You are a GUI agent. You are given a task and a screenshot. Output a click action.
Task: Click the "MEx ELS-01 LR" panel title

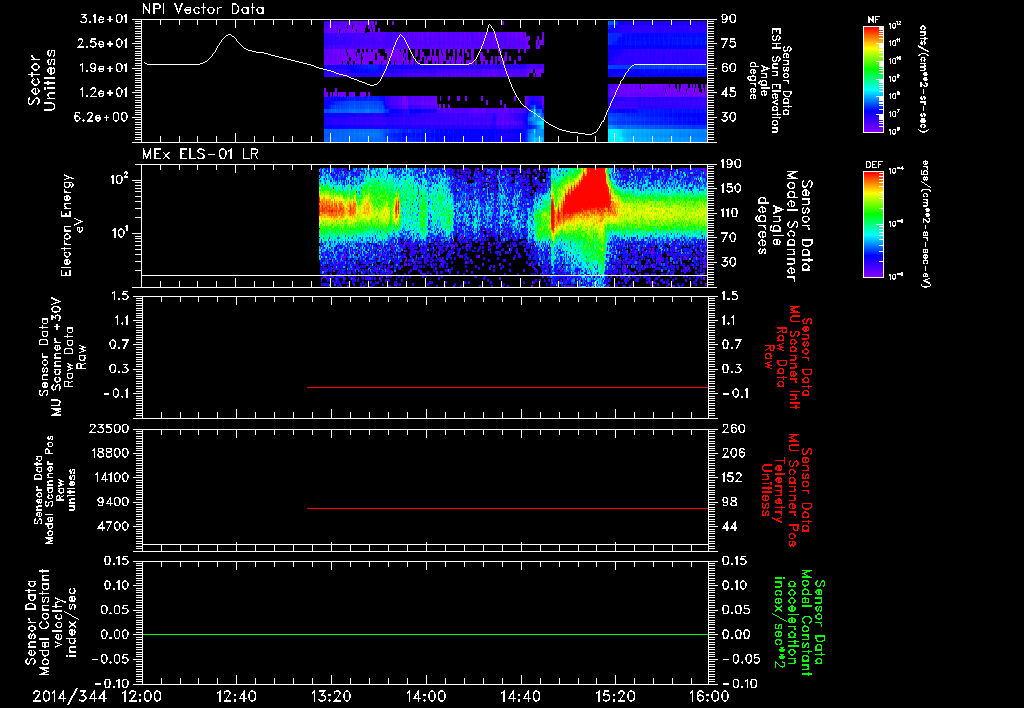pos(202,155)
